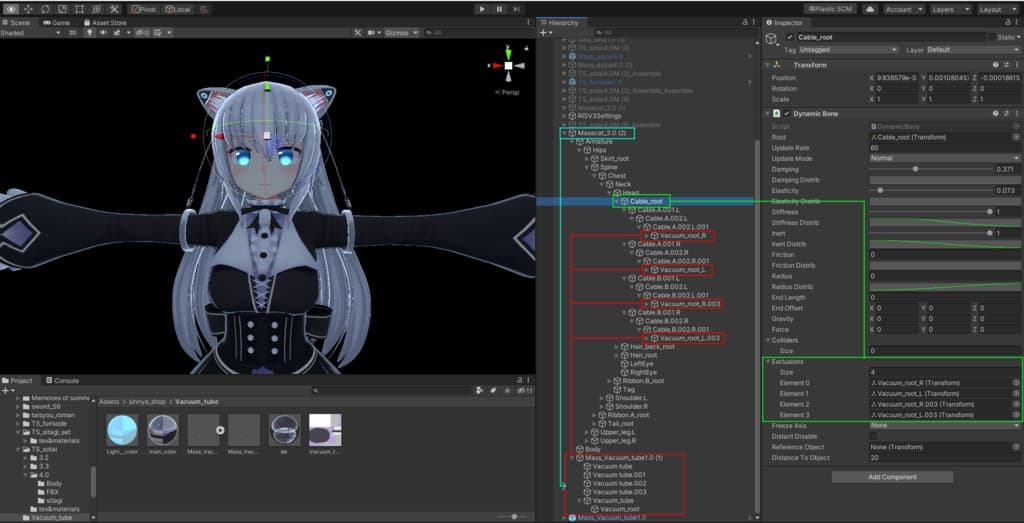This screenshot has width=1024, height=523.
Task: Enable the Static checkbox in Inspector
Action: 992,37
